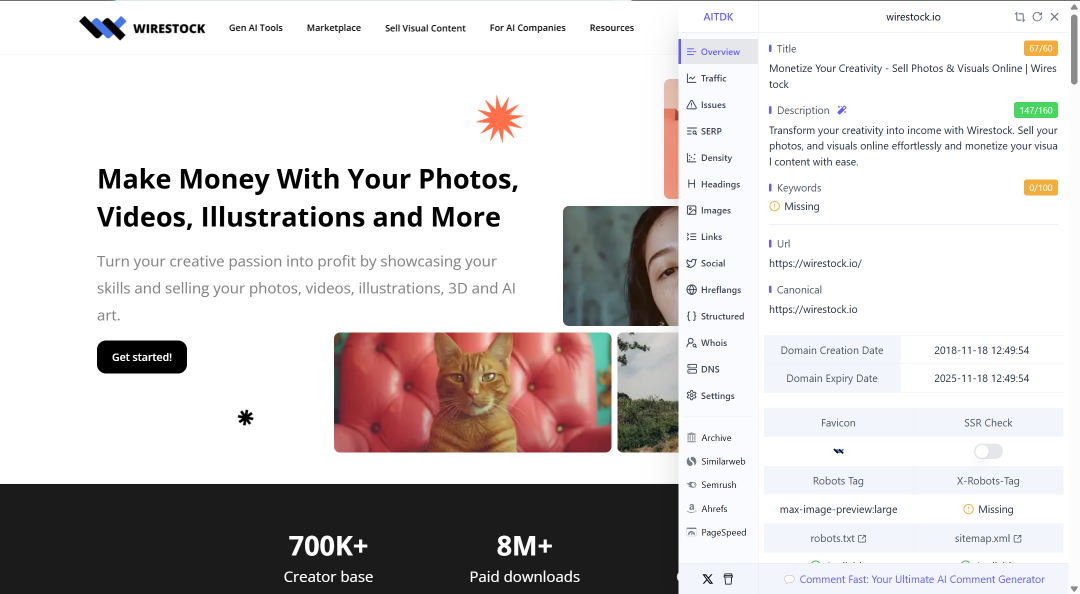This screenshot has height=594, width=1080.
Task: Click the Url value https://wirestock.io/
Action: tap(816, 263)
